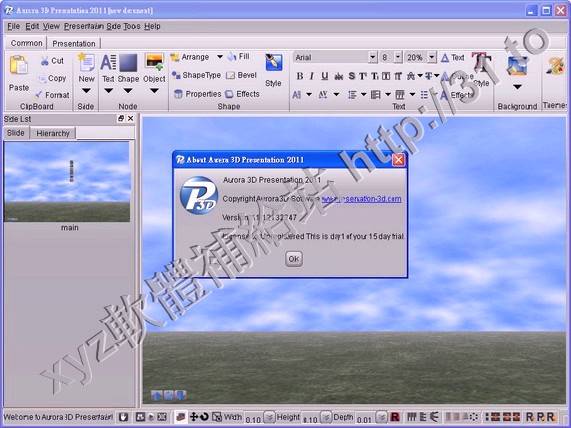Click the Depth stepper button
This screenshot has width=571, height=428.
381,416
